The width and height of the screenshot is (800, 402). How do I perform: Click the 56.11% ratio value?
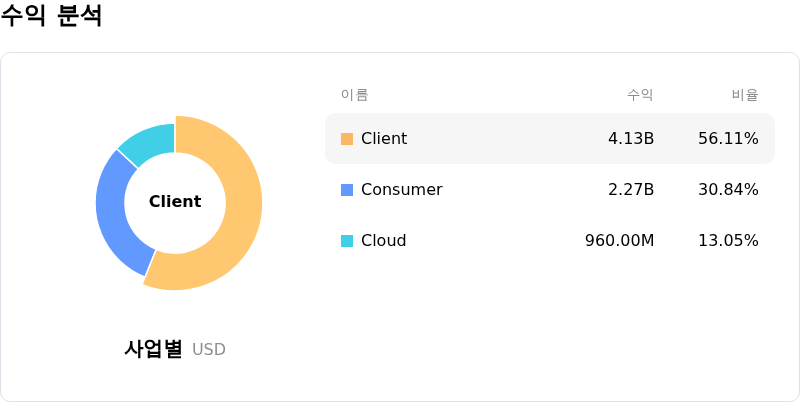(x=728, y=139)
